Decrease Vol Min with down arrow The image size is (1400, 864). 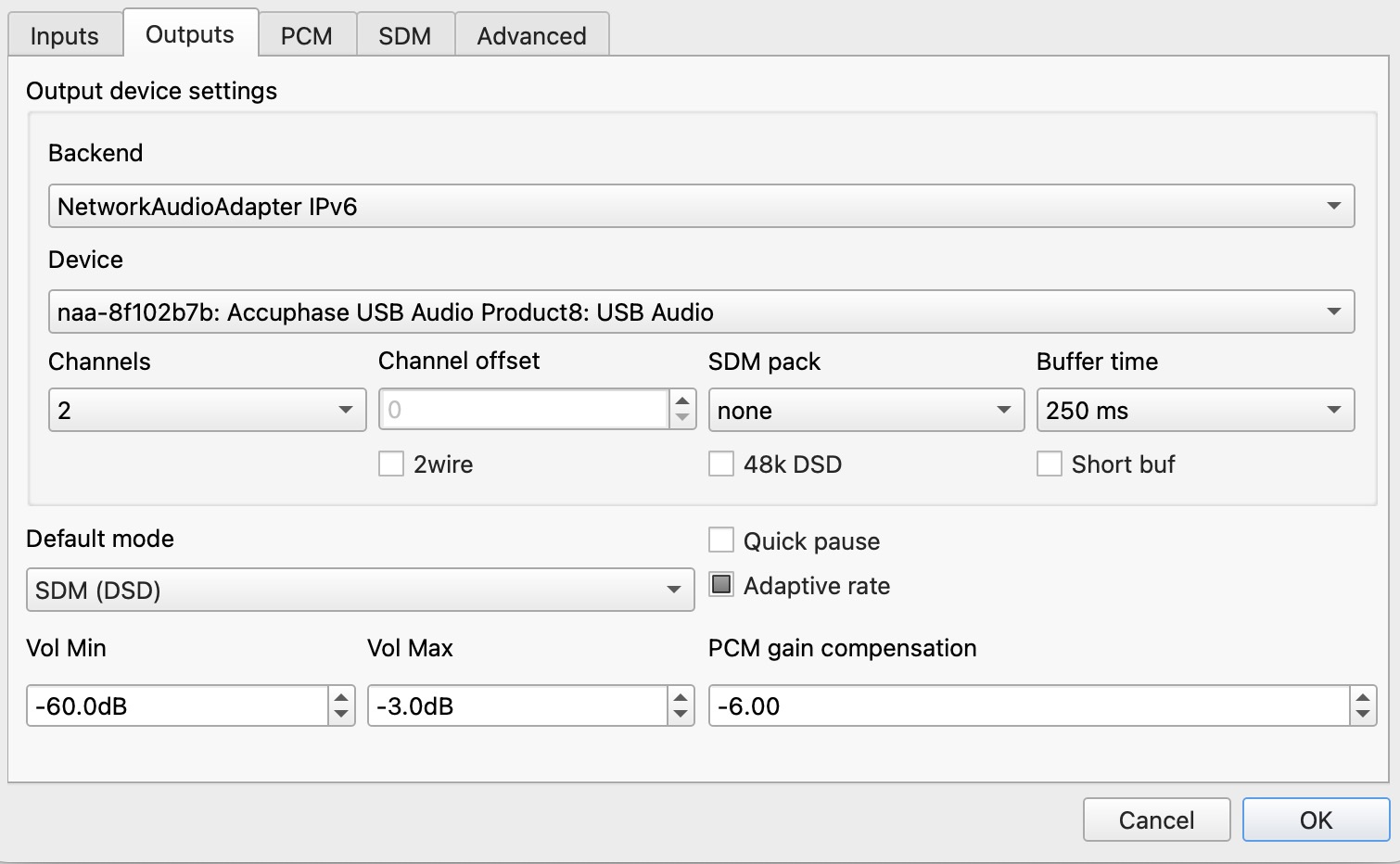341,715
